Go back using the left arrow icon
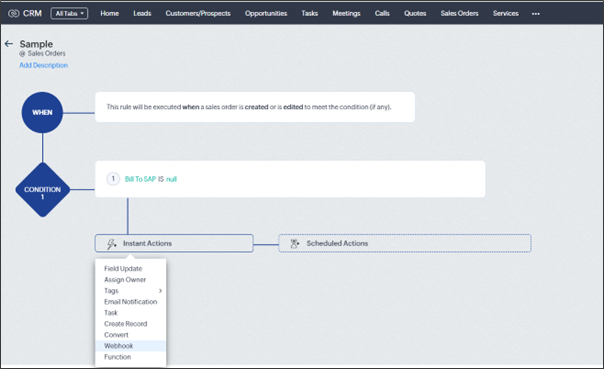The image size is (604, 369). 8,44
